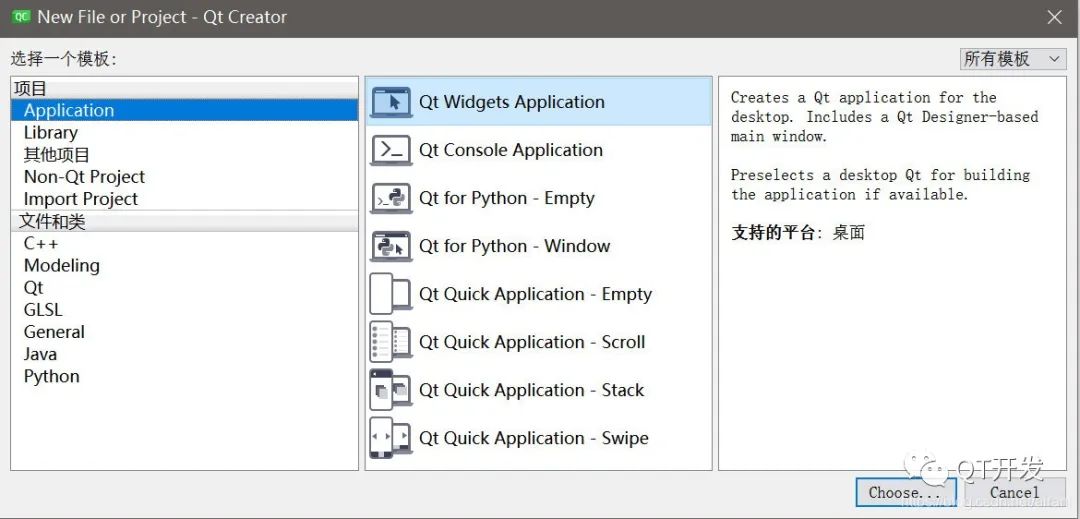Select the Import Project category

pyautogui.click(x=185, y=199)
